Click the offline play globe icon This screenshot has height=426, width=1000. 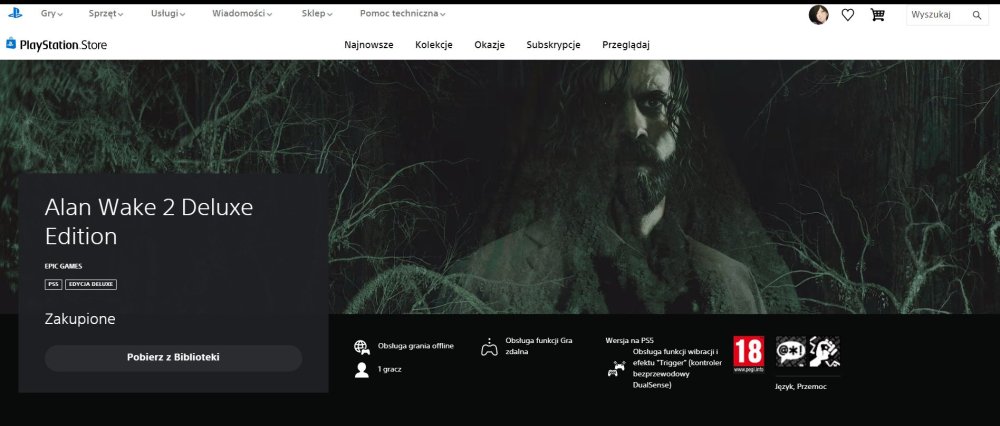coord(362,347)
